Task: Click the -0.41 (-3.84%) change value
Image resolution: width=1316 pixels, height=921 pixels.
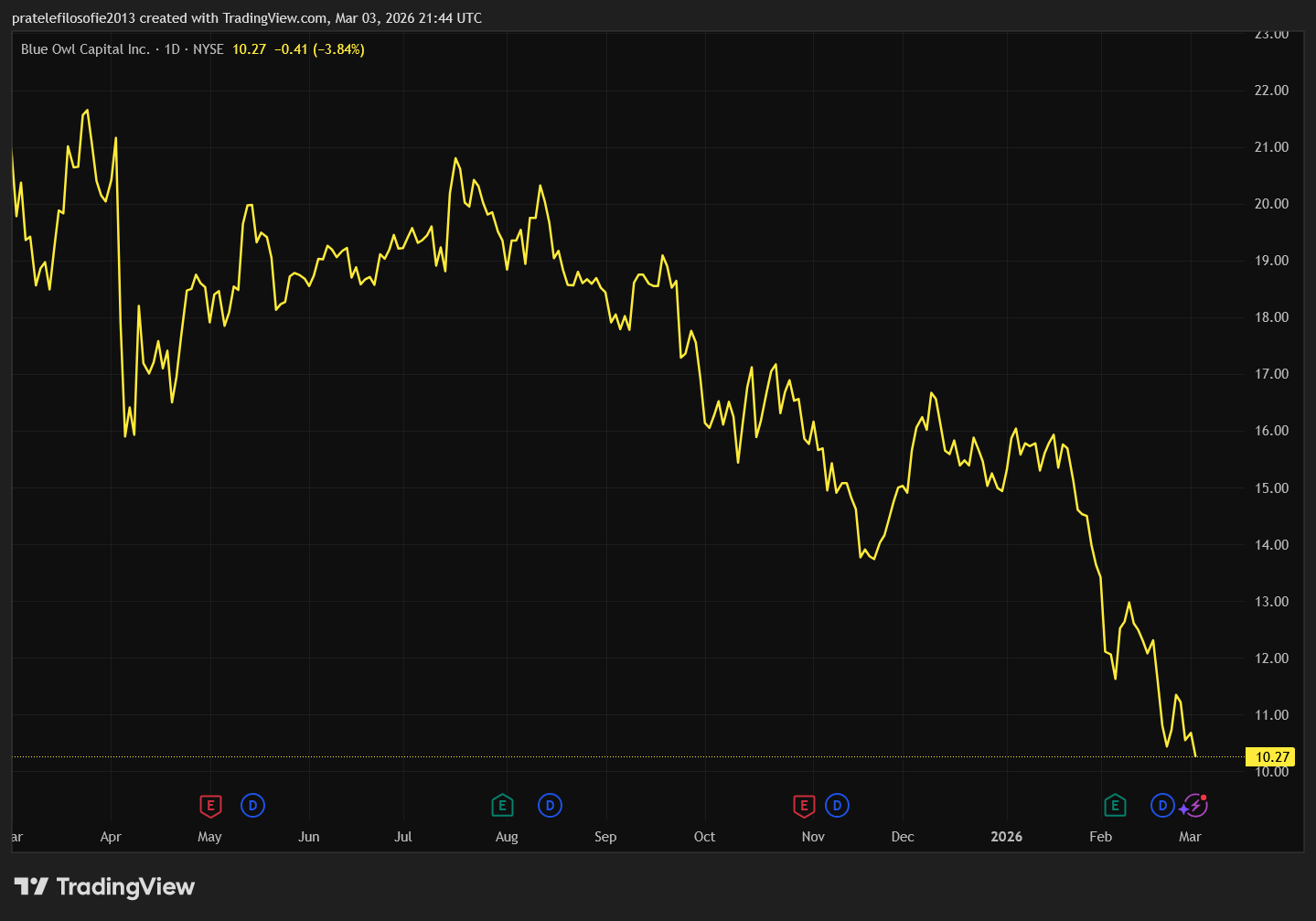Action: point(319,49)
